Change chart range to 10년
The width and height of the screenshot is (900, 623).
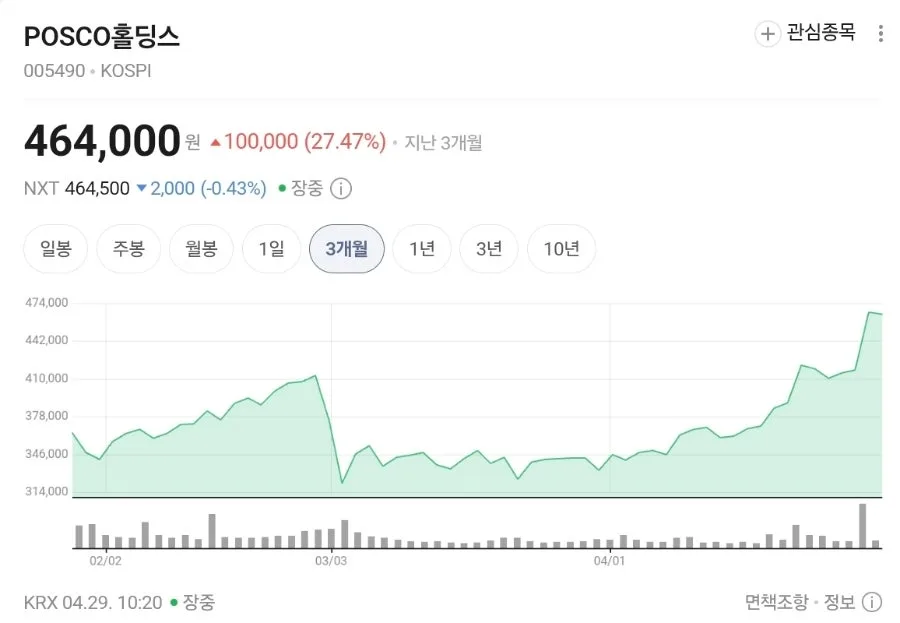(561, 249)
